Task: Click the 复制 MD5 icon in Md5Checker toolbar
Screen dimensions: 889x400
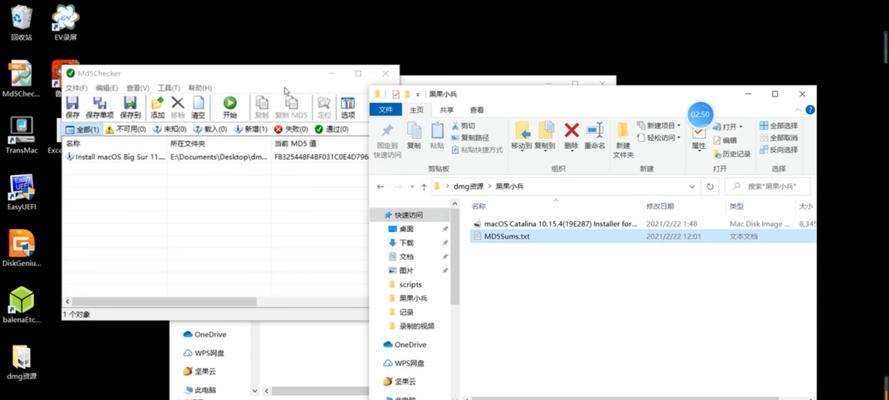Action: click(x=291, y=103)
